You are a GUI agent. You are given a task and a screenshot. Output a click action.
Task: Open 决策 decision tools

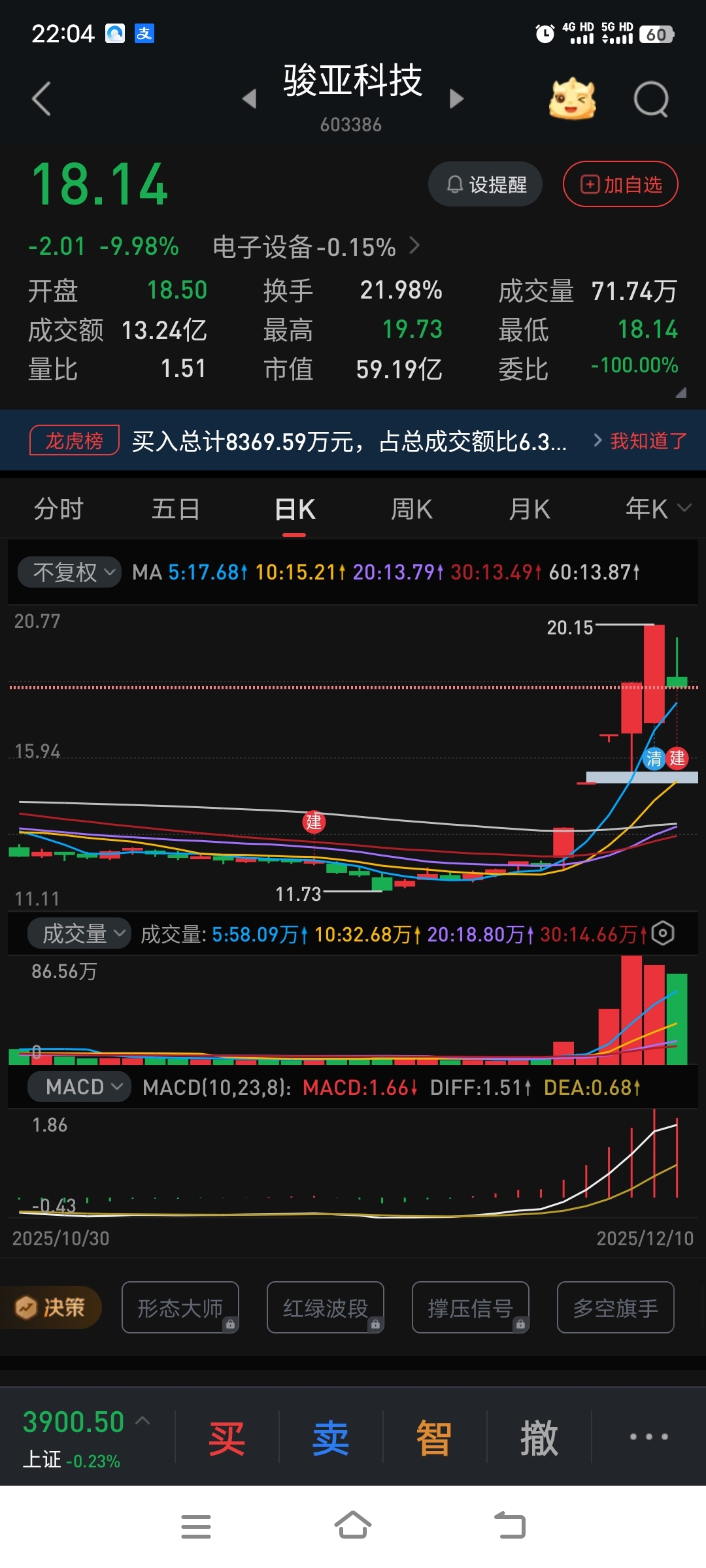[50, 1307]
